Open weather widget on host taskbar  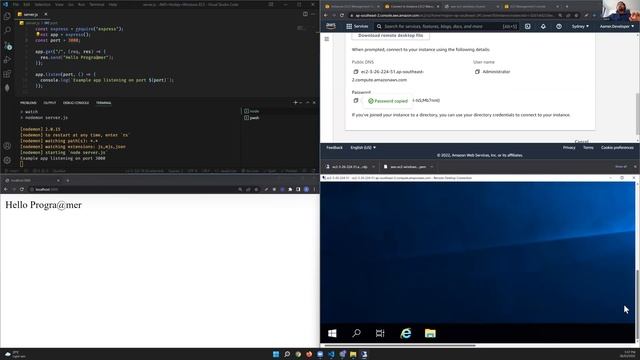[x=14, y=354]
